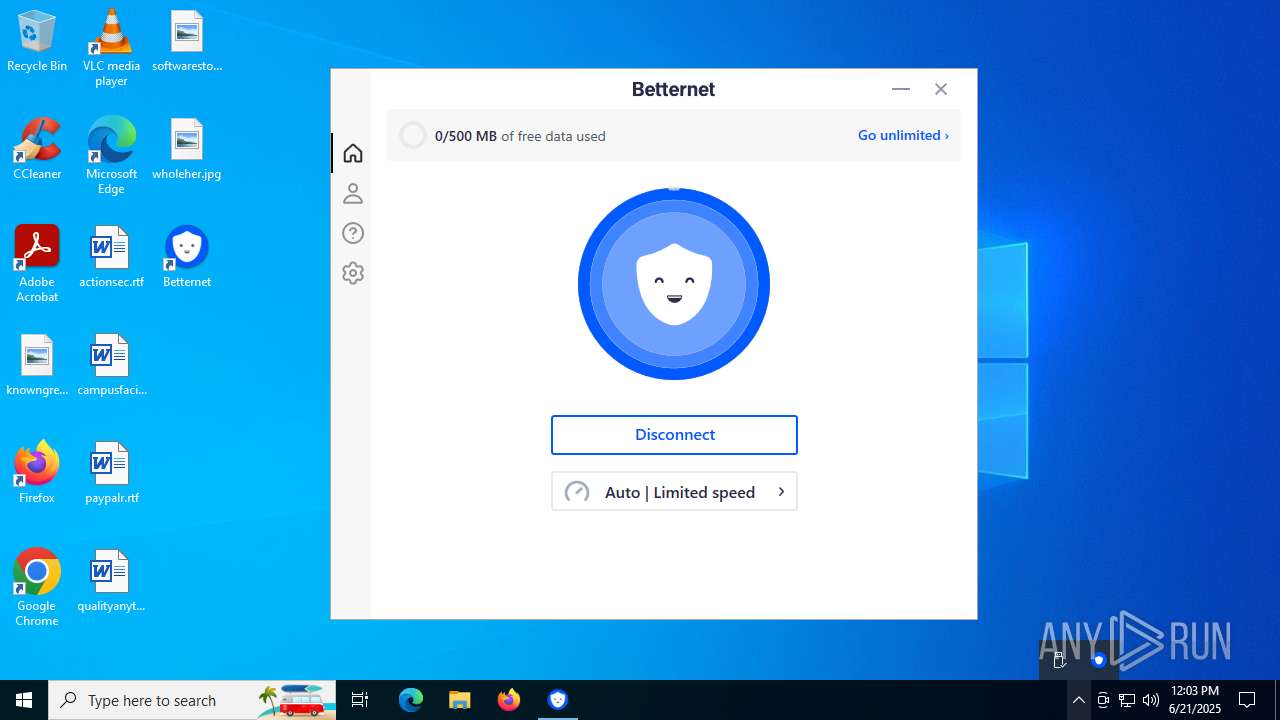The height and width of the screenshot is (720, 1280).
Task: Select the Adobe Acrobat desktop shortcut
Action: (x=37, y=264)
